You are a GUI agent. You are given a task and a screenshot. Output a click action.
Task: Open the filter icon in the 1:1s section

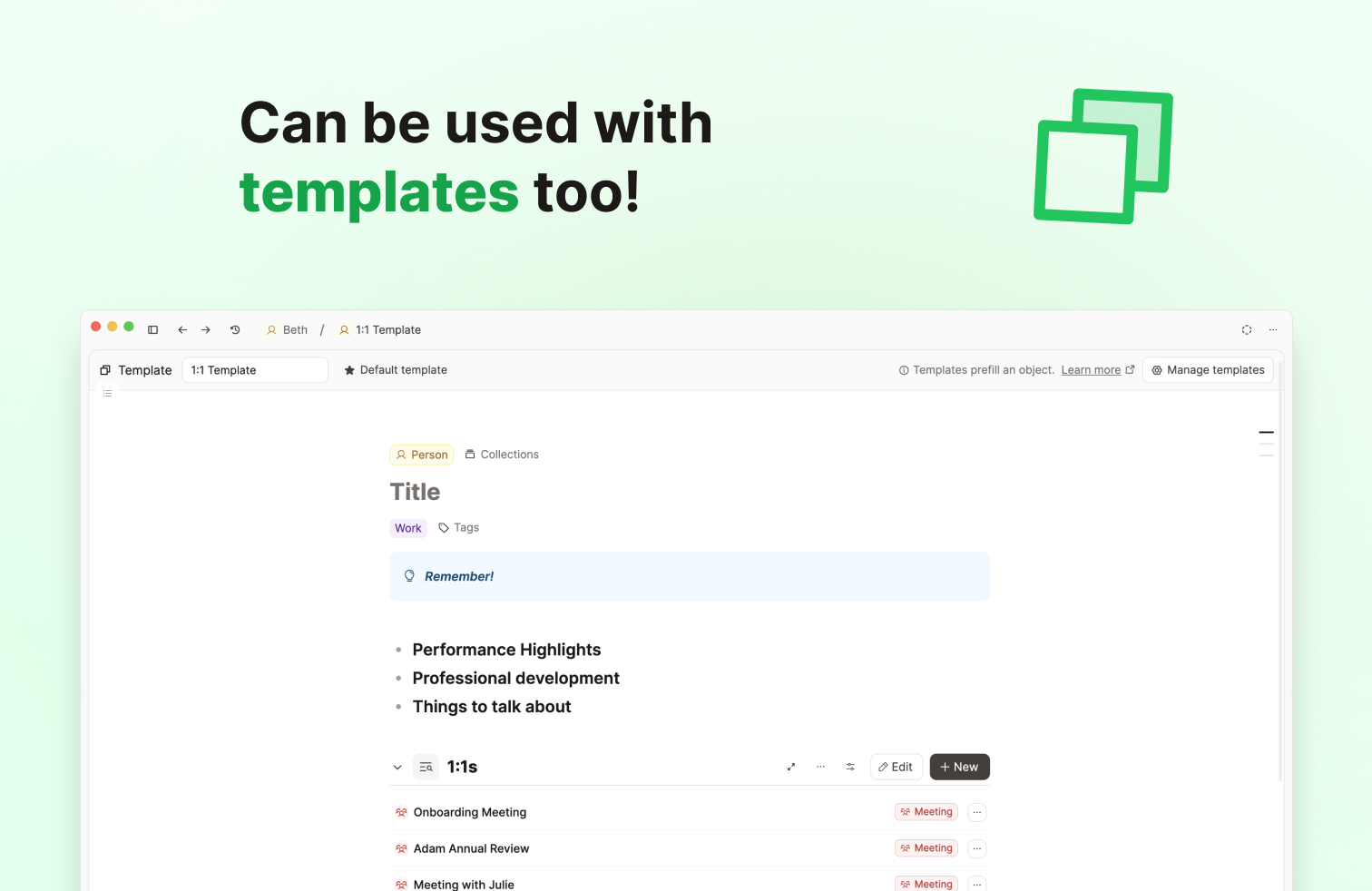tap(850, 767)
